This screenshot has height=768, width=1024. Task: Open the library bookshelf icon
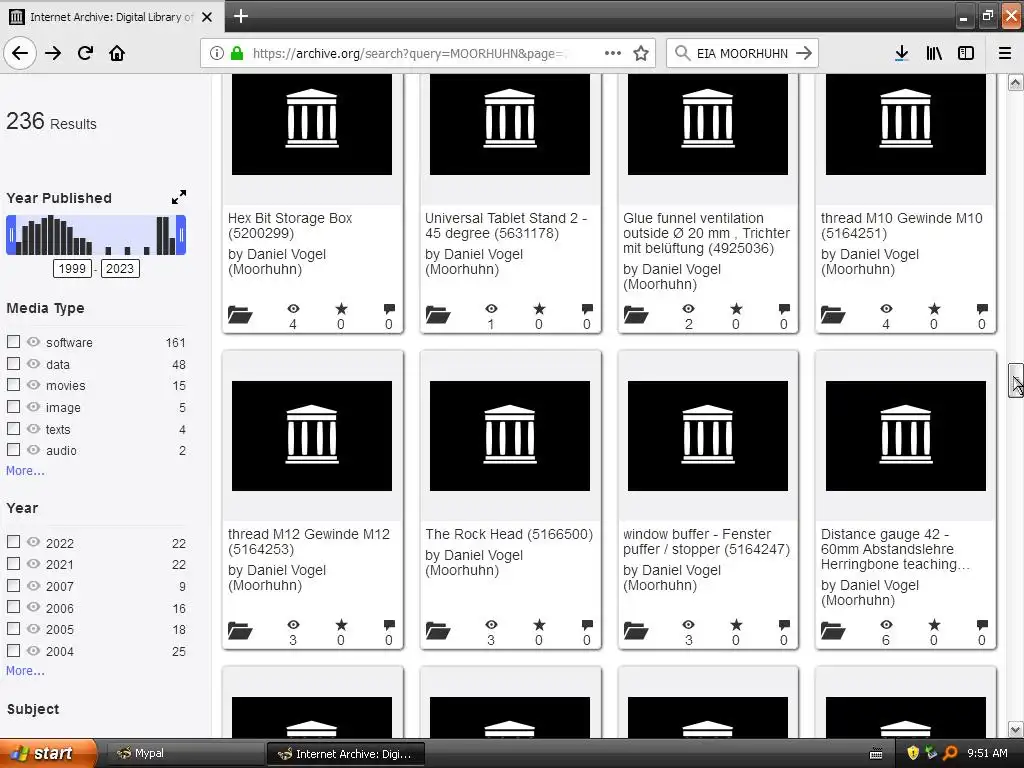[x=934, y=53]
